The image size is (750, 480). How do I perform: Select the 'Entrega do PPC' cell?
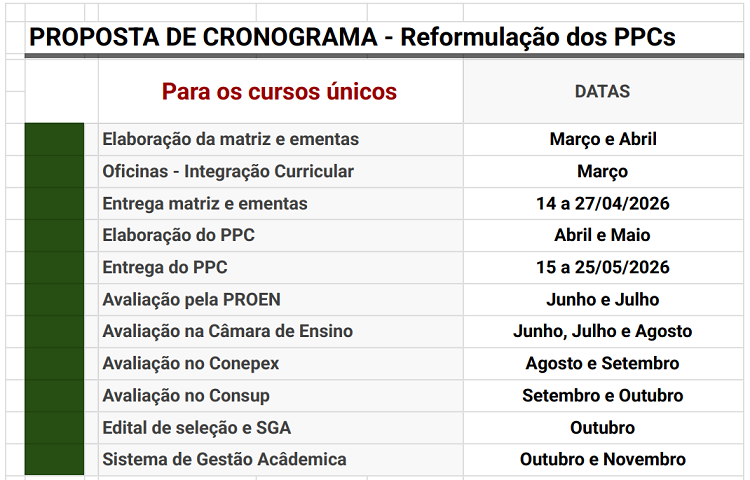pyautogui.click(x=165, y=268)
